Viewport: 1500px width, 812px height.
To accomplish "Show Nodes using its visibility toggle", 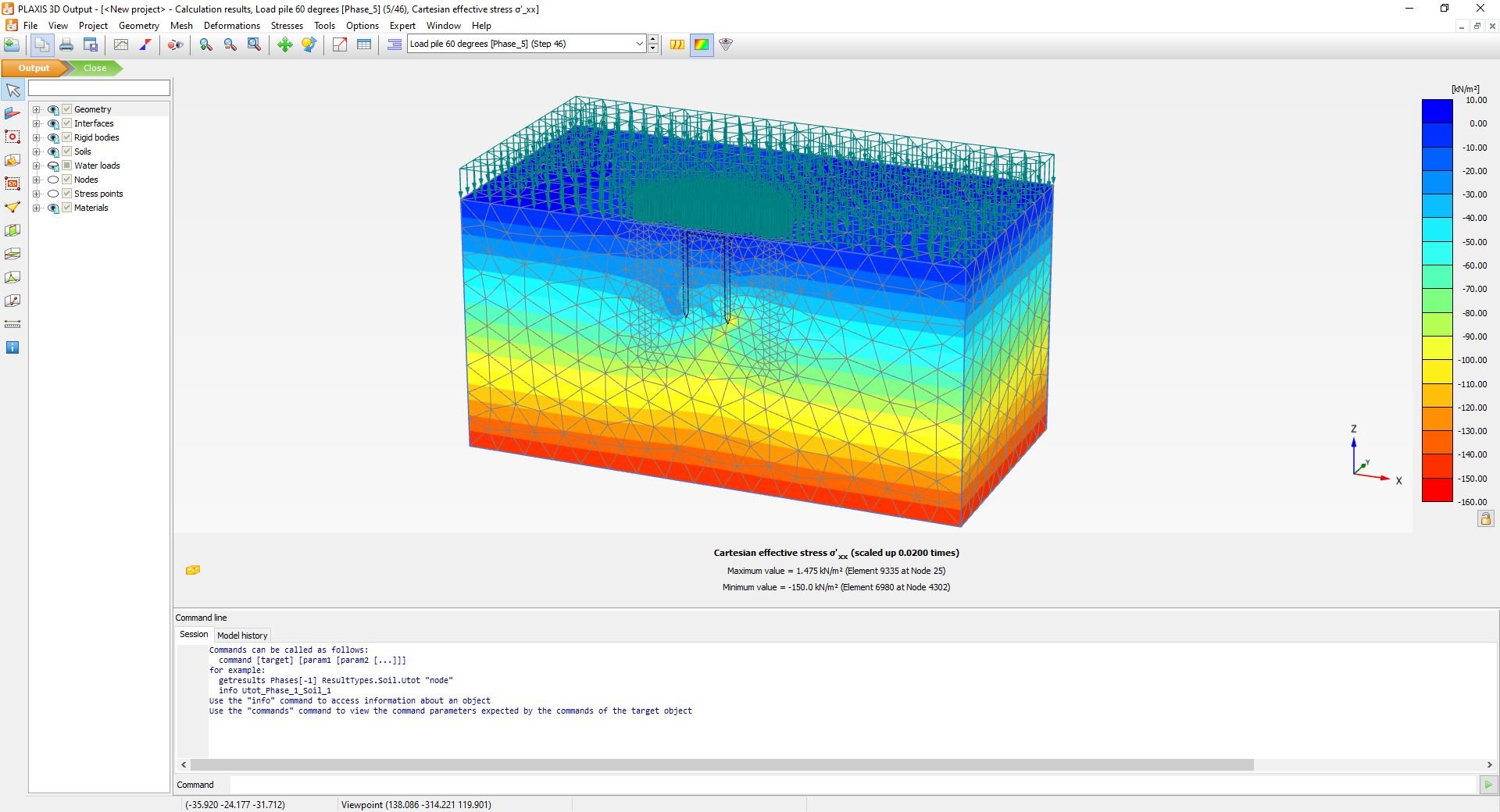I will point(53,180).
